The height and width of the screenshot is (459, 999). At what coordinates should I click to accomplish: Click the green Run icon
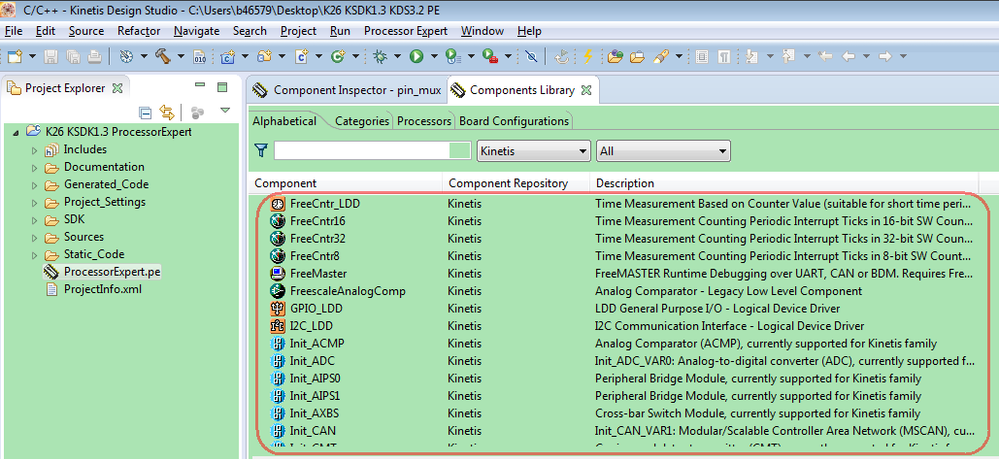(x=416, y=57)
